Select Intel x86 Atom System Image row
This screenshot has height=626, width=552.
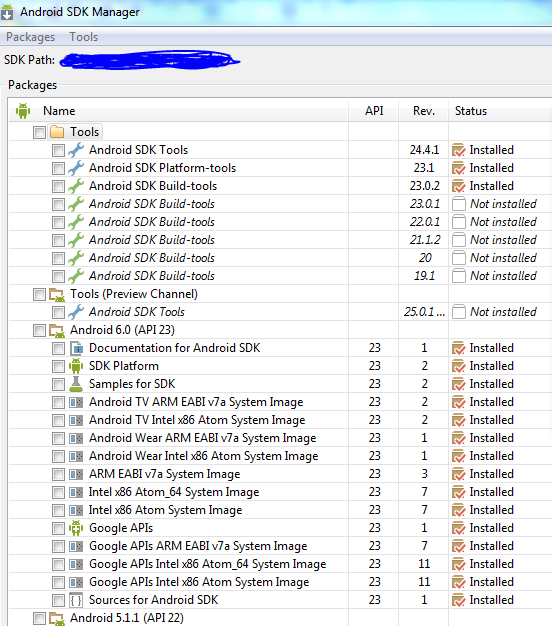click(279, 510)
